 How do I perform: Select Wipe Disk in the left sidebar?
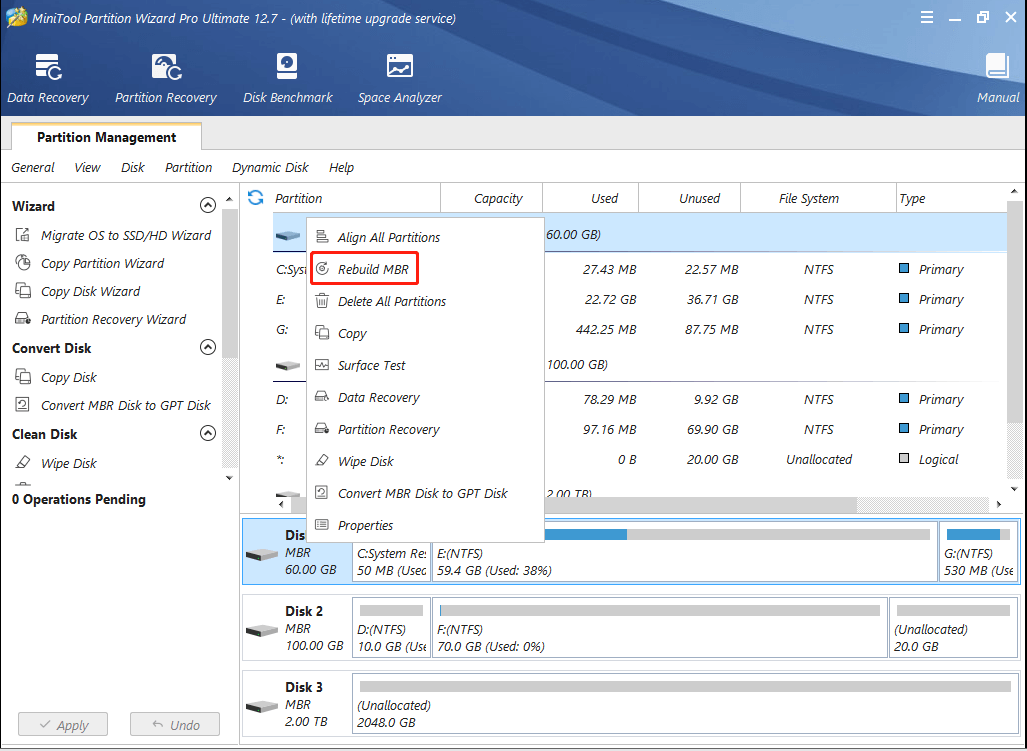tap(68, 464)
